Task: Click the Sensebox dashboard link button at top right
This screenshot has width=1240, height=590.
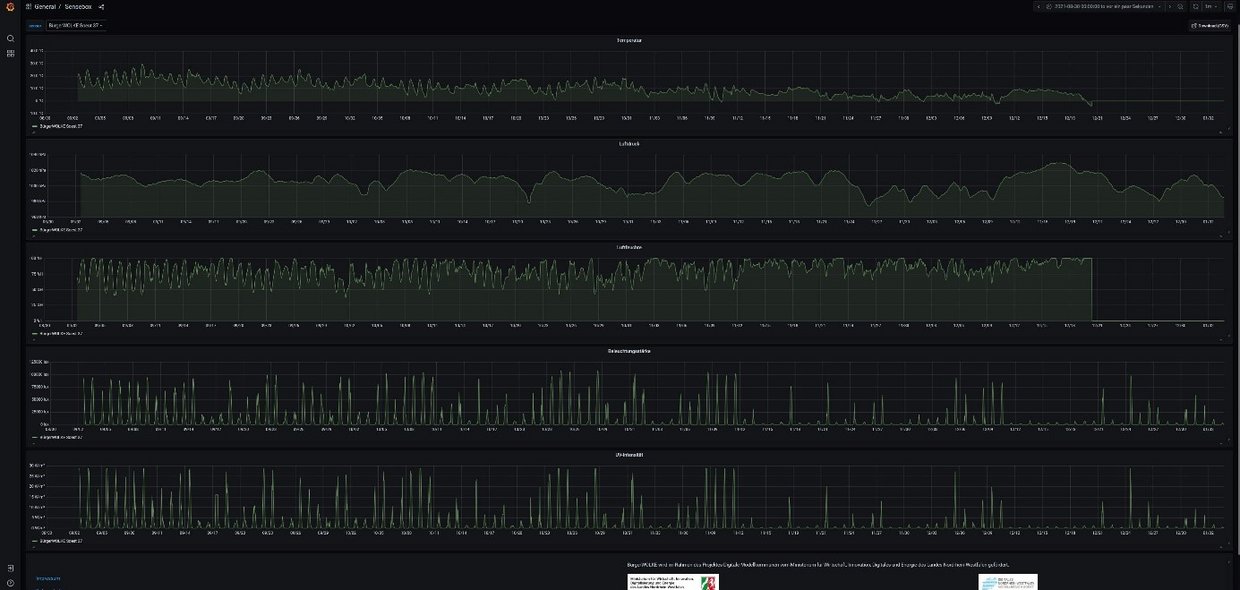Action: [1208, 25]
